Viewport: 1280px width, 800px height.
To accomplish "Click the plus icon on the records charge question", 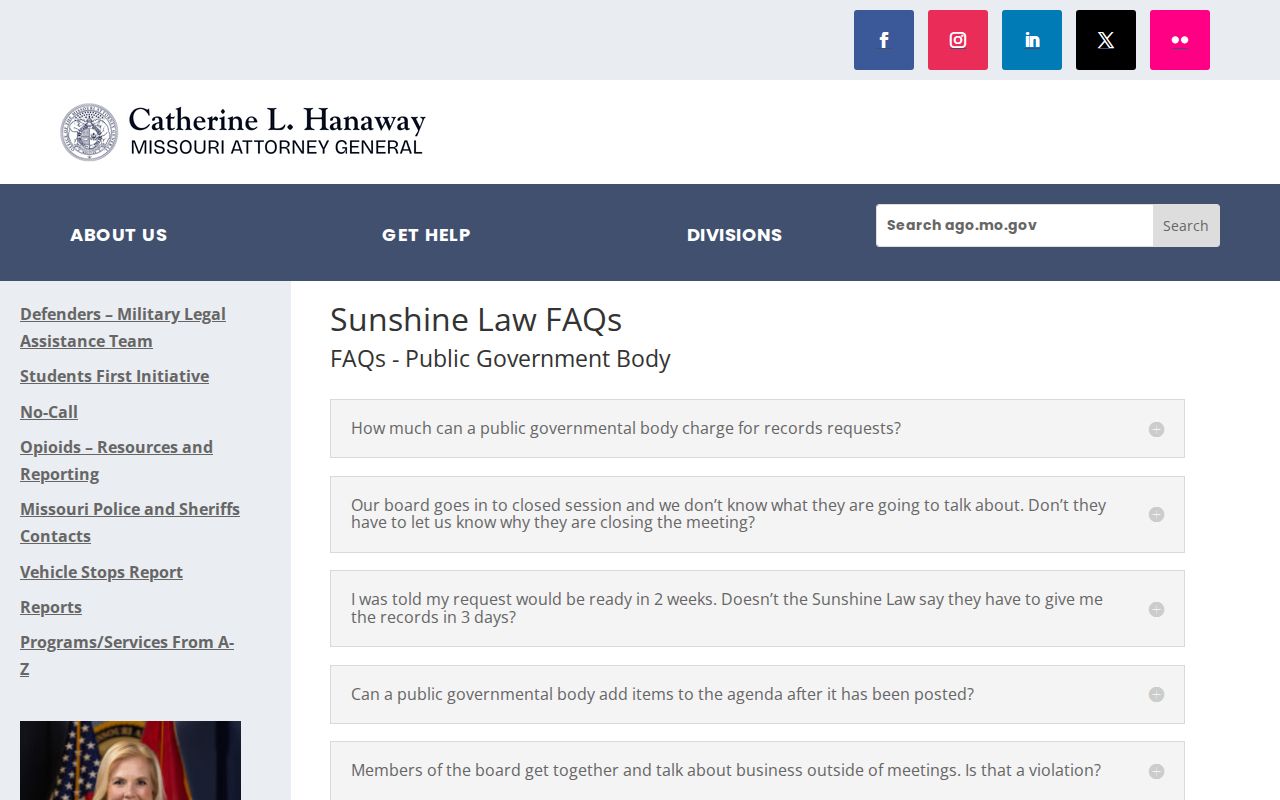I will (x=1156, y=429).
